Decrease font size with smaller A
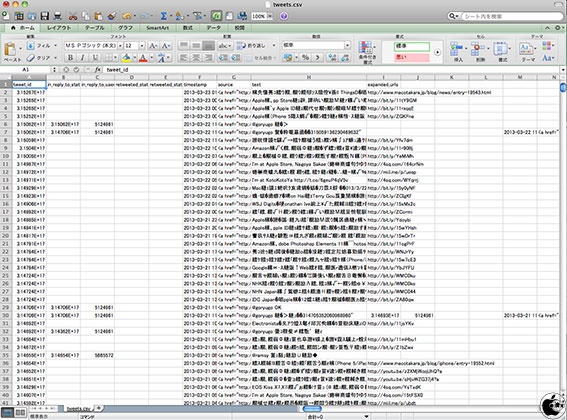The width and height of the screenshot is (567, 420). (166, 46)
